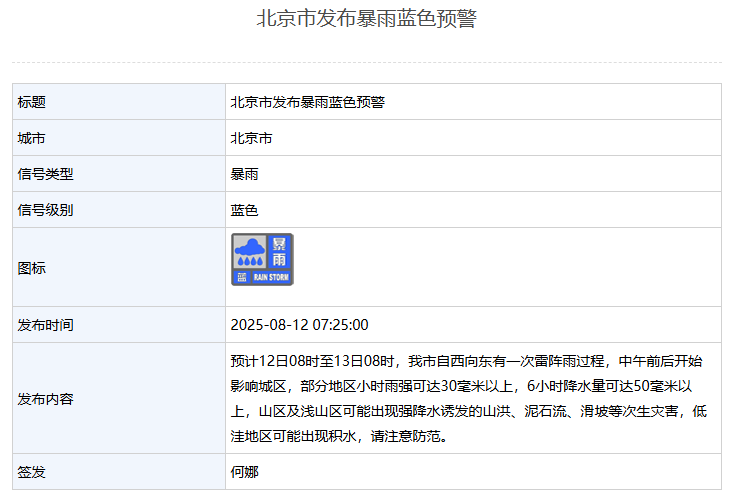732x498 pixels.
Task: Click the white 暴雨 characters on the warning icon
Action: point(279,253)
